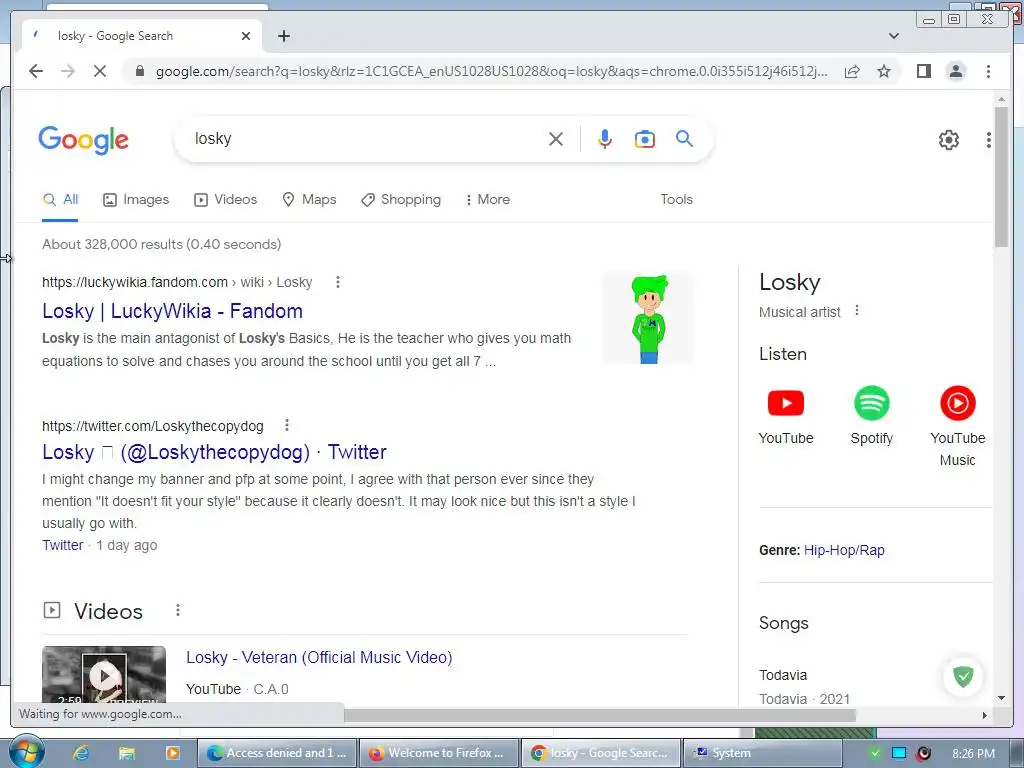Open Google quick settings gear
The height and width of the screenshot is (768, 1024).
[948, 139]
